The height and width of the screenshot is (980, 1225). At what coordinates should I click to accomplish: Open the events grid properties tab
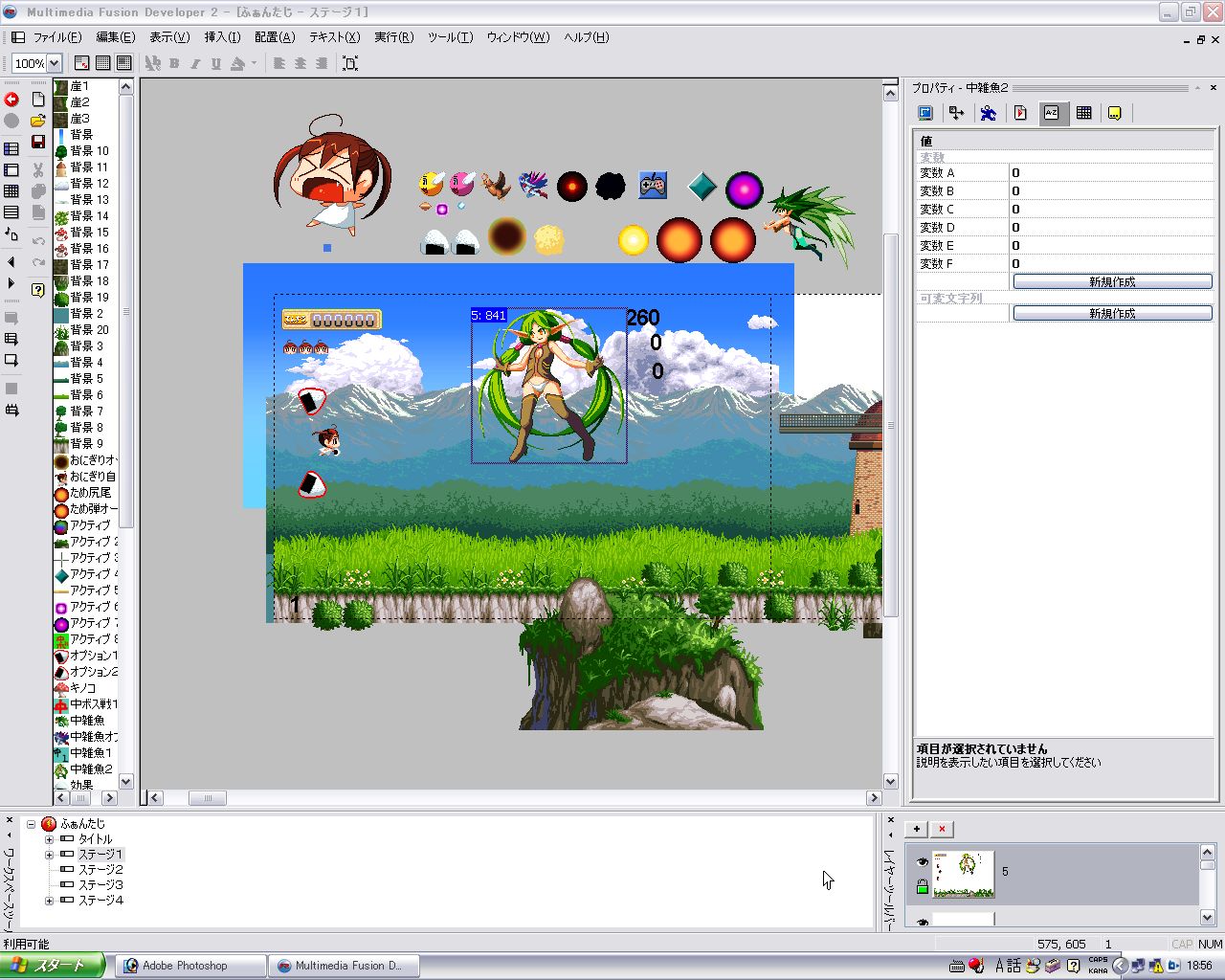point(1083,113)
